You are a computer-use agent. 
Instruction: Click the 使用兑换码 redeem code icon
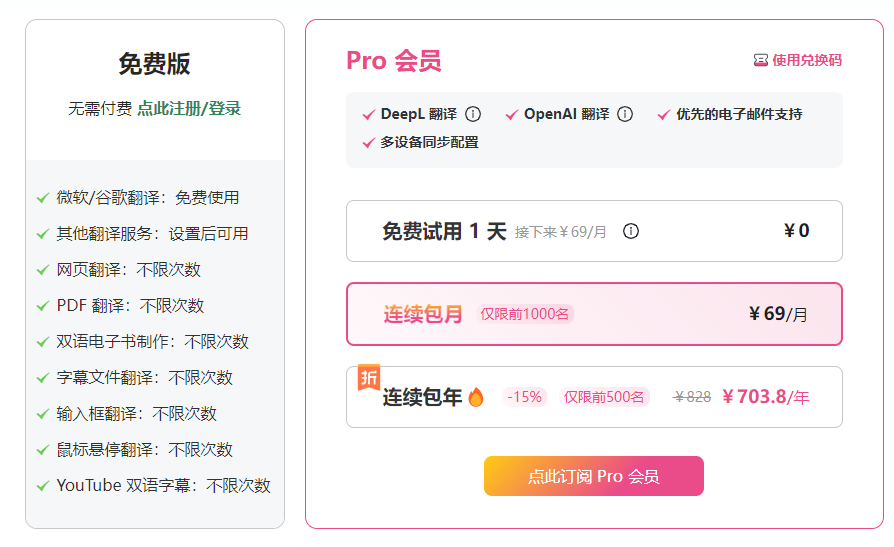click(760, 60)
